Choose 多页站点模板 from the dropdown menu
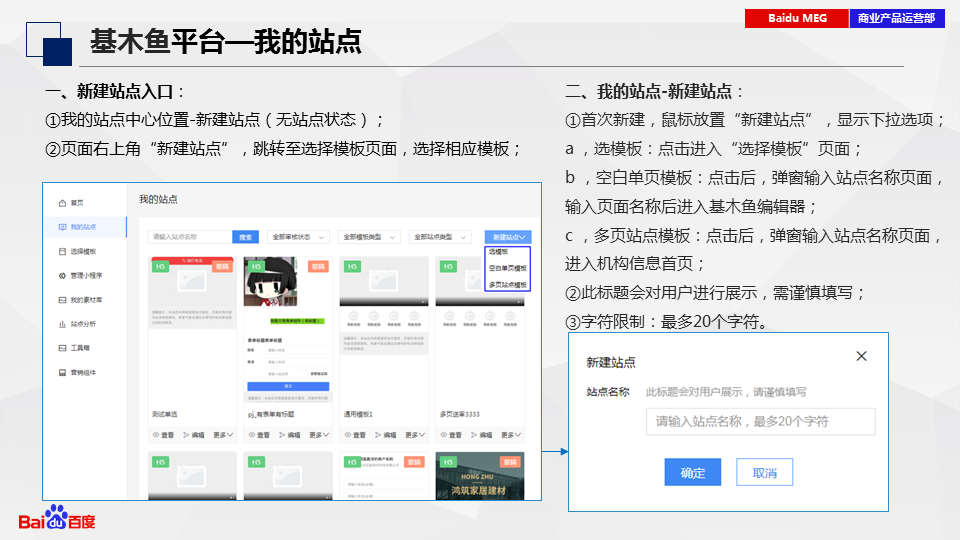 (508, 285)
